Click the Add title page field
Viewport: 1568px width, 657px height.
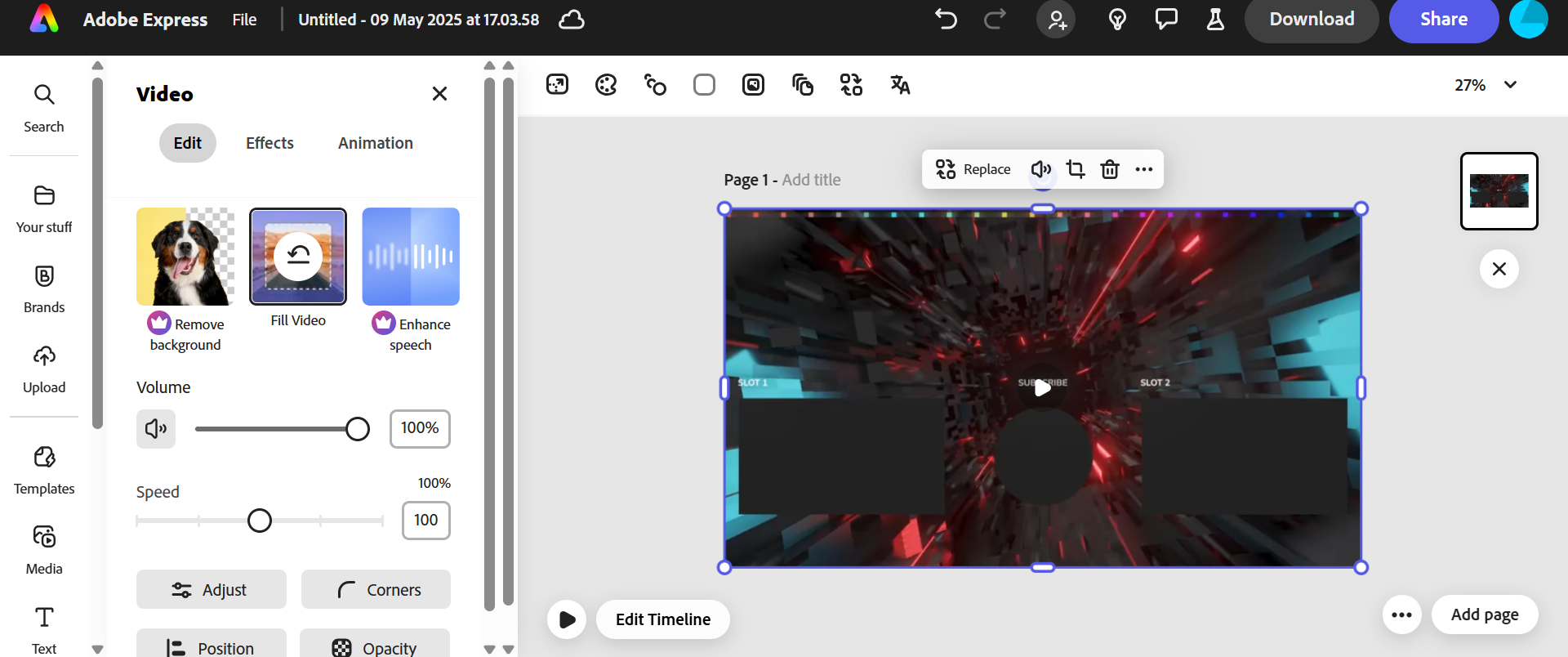tap(811, 180)
